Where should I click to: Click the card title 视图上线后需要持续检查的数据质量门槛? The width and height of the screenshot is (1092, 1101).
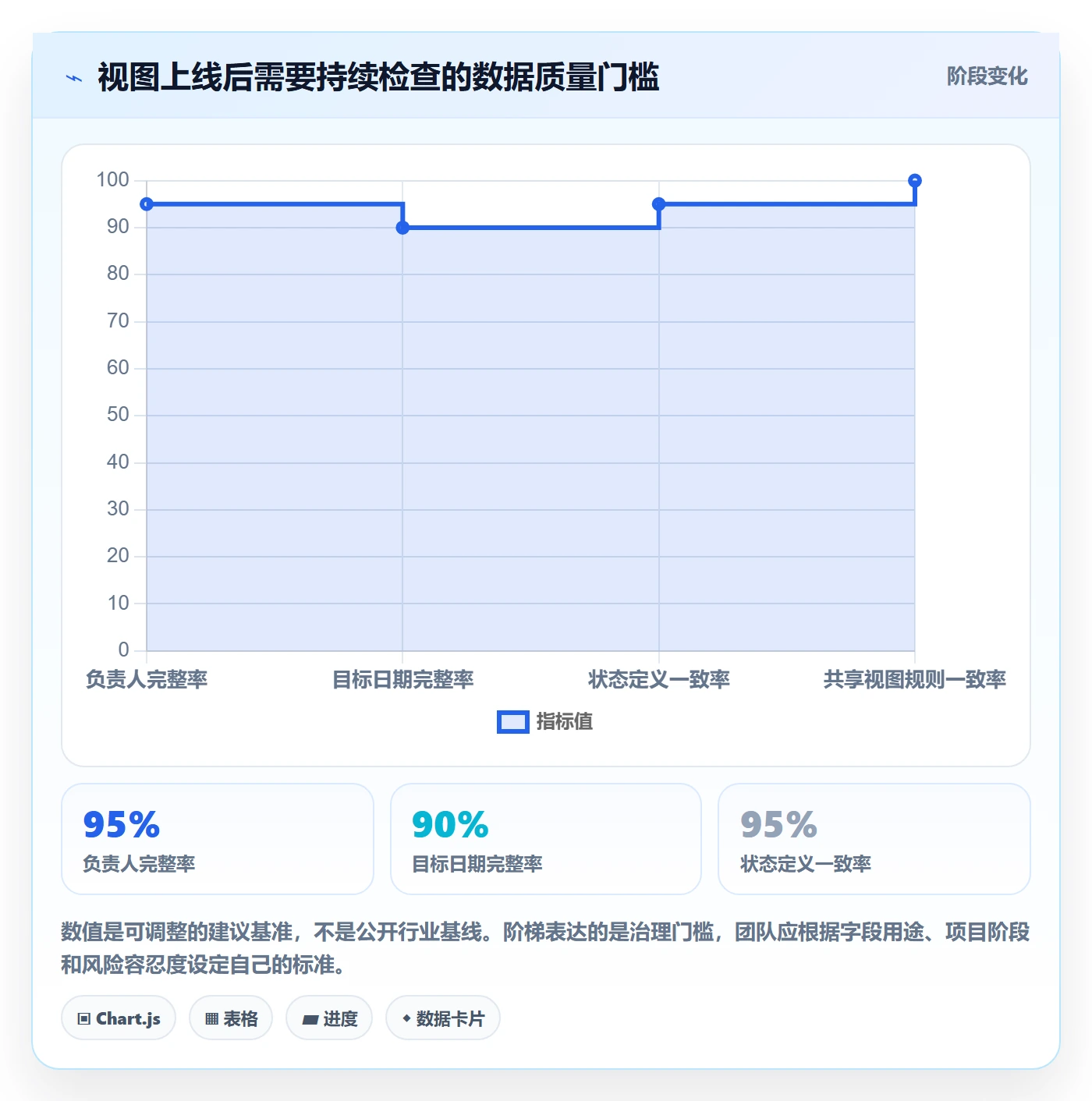378,78
